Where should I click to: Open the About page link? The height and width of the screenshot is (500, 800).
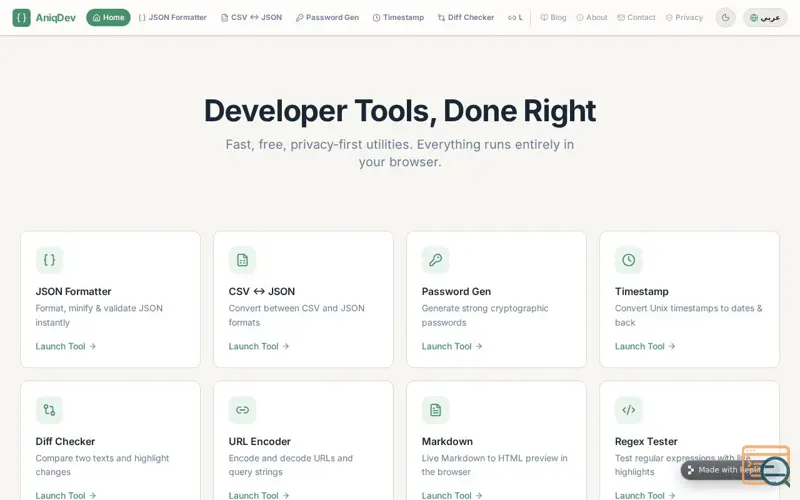592,17
